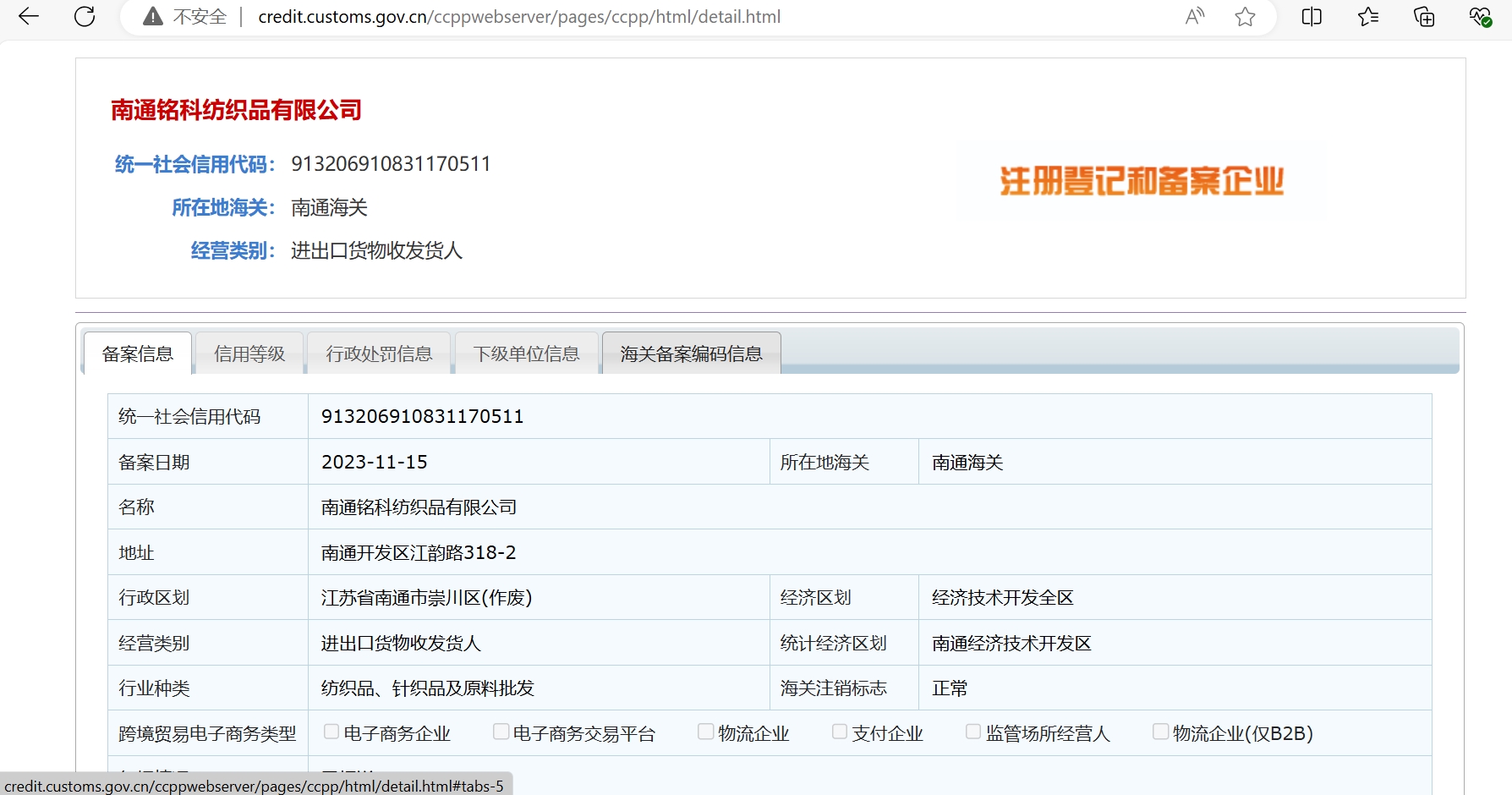Screen dimensions: 1512x795
Task: Click the 注册登记和备案企业 banner image
Action: [1142, 181]
